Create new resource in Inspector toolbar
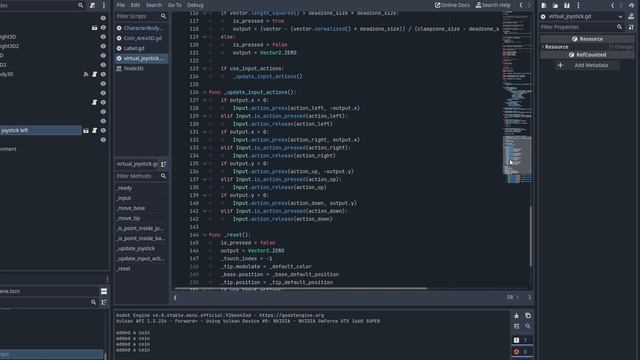The height and width of the screenshot is (360, 640). 544,5
